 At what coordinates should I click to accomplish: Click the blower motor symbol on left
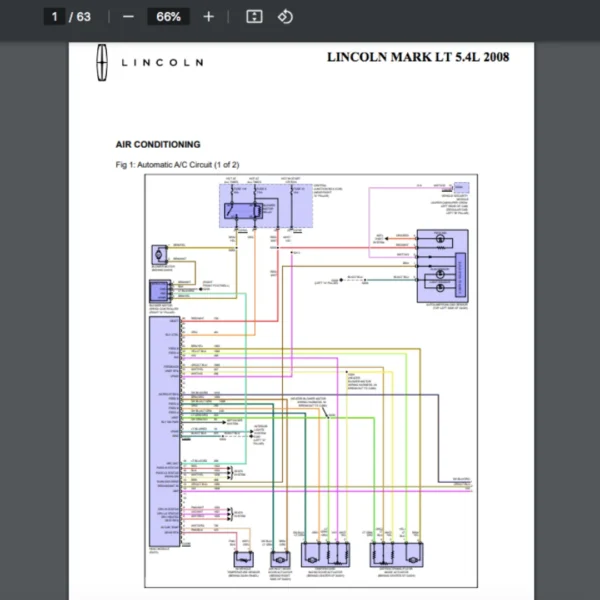pos(159,255)
